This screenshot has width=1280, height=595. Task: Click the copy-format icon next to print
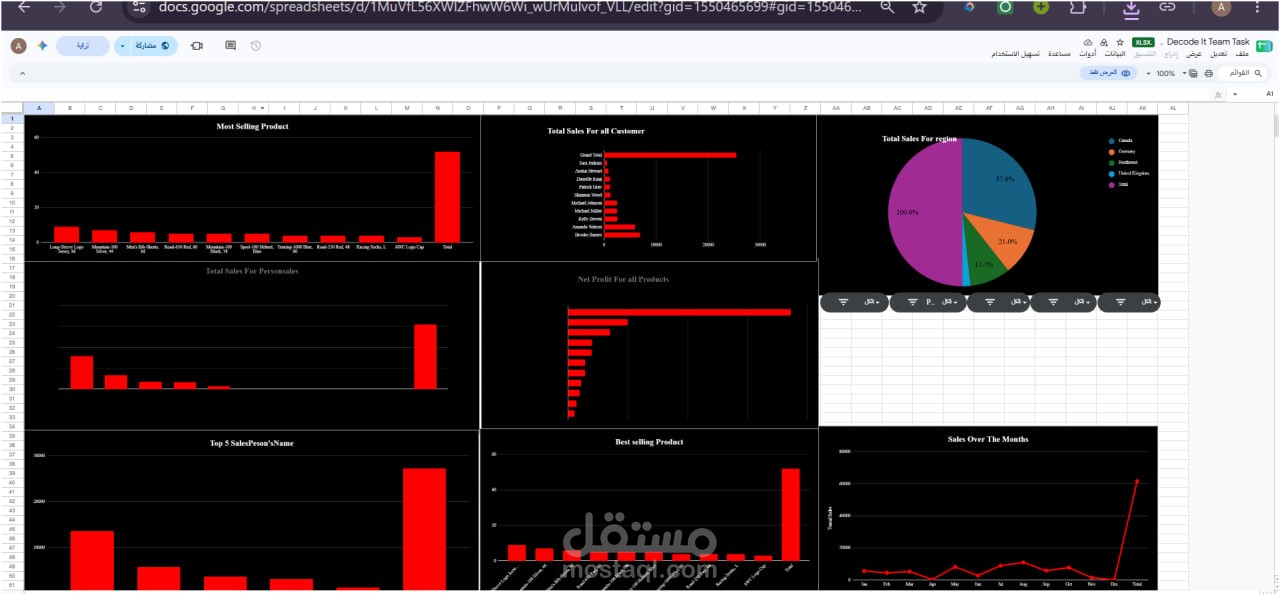tap(1193, 73)
